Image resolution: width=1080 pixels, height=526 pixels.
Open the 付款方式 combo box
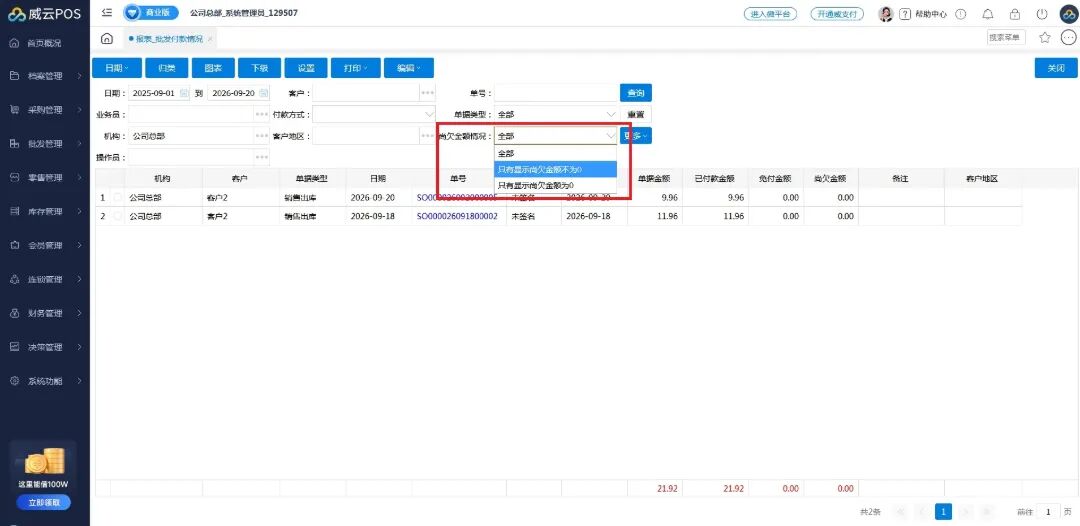[x=374, y=114]
